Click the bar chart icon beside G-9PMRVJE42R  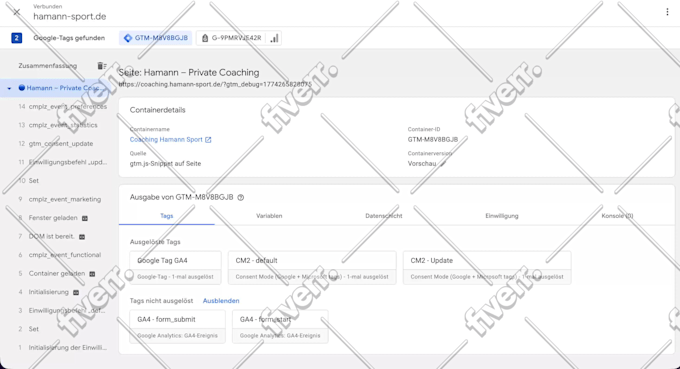click(x=274, y=38)
